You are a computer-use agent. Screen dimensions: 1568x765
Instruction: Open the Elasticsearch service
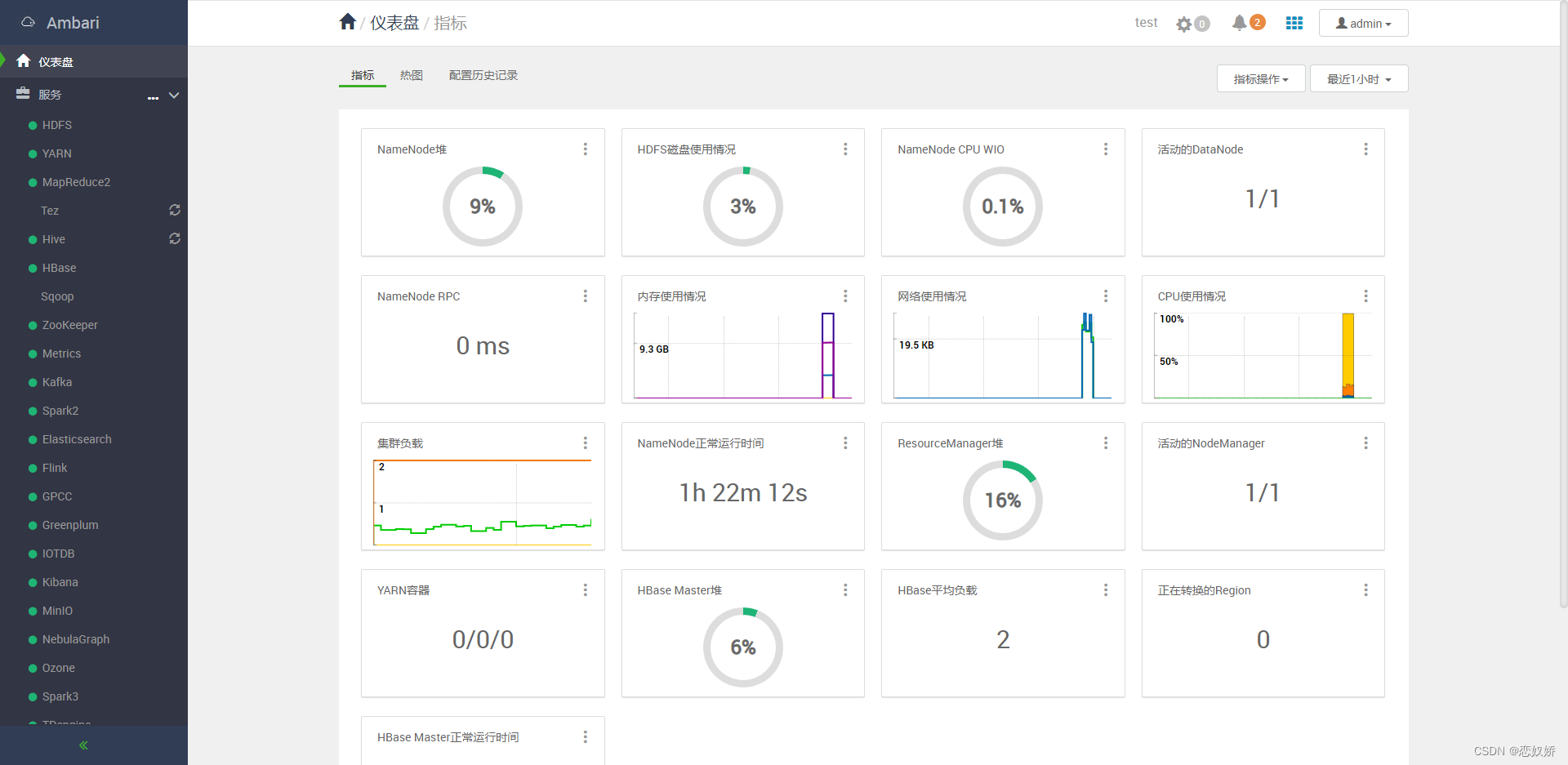[77, 439]
